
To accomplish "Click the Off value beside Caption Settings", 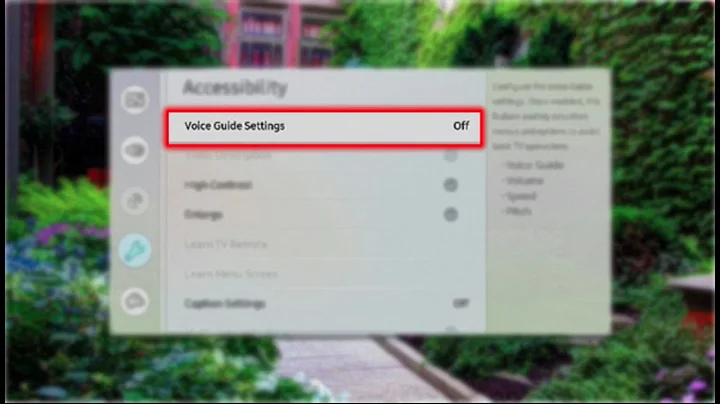I will [461, 303].
